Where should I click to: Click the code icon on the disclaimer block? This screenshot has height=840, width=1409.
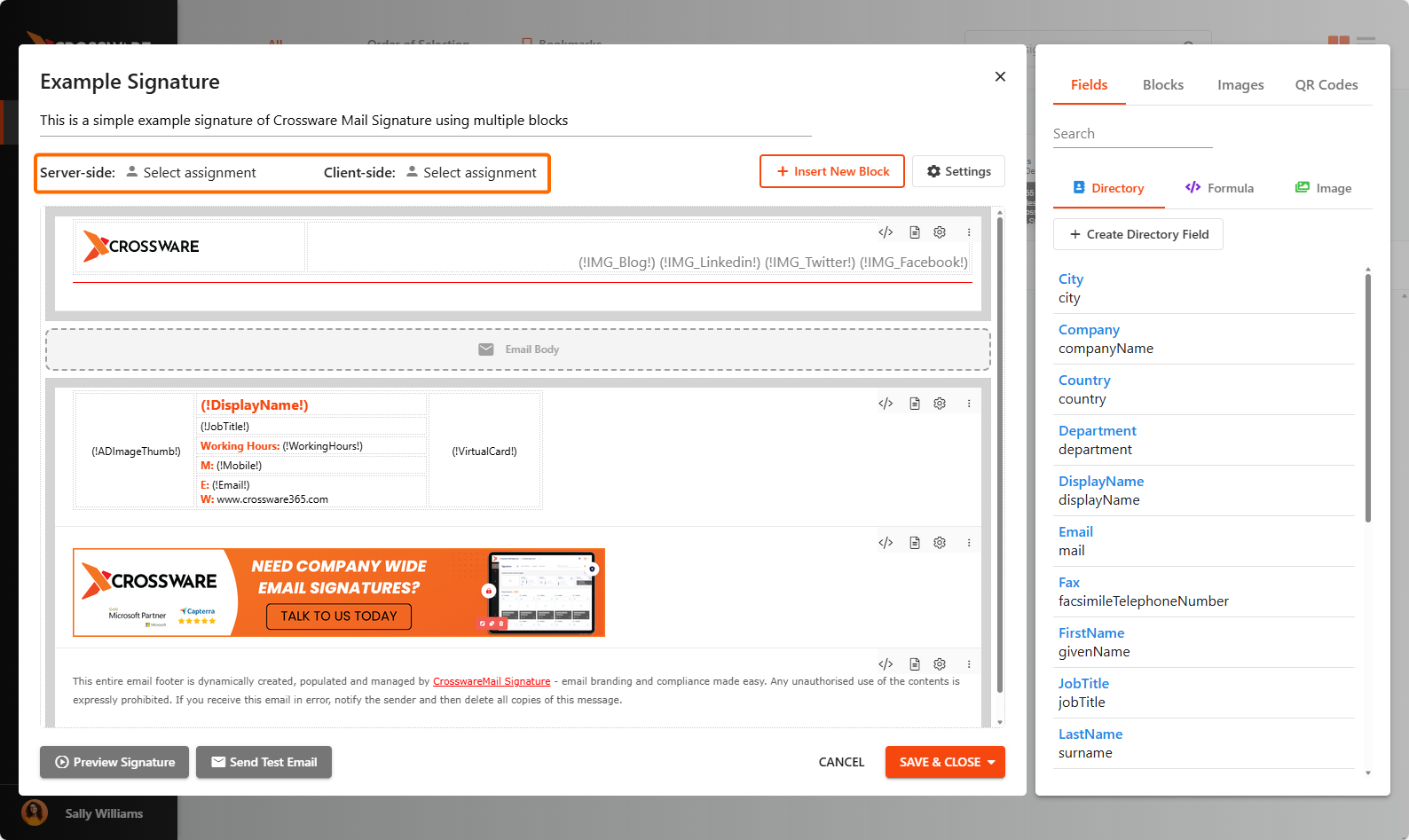click(x=886, y=664)
